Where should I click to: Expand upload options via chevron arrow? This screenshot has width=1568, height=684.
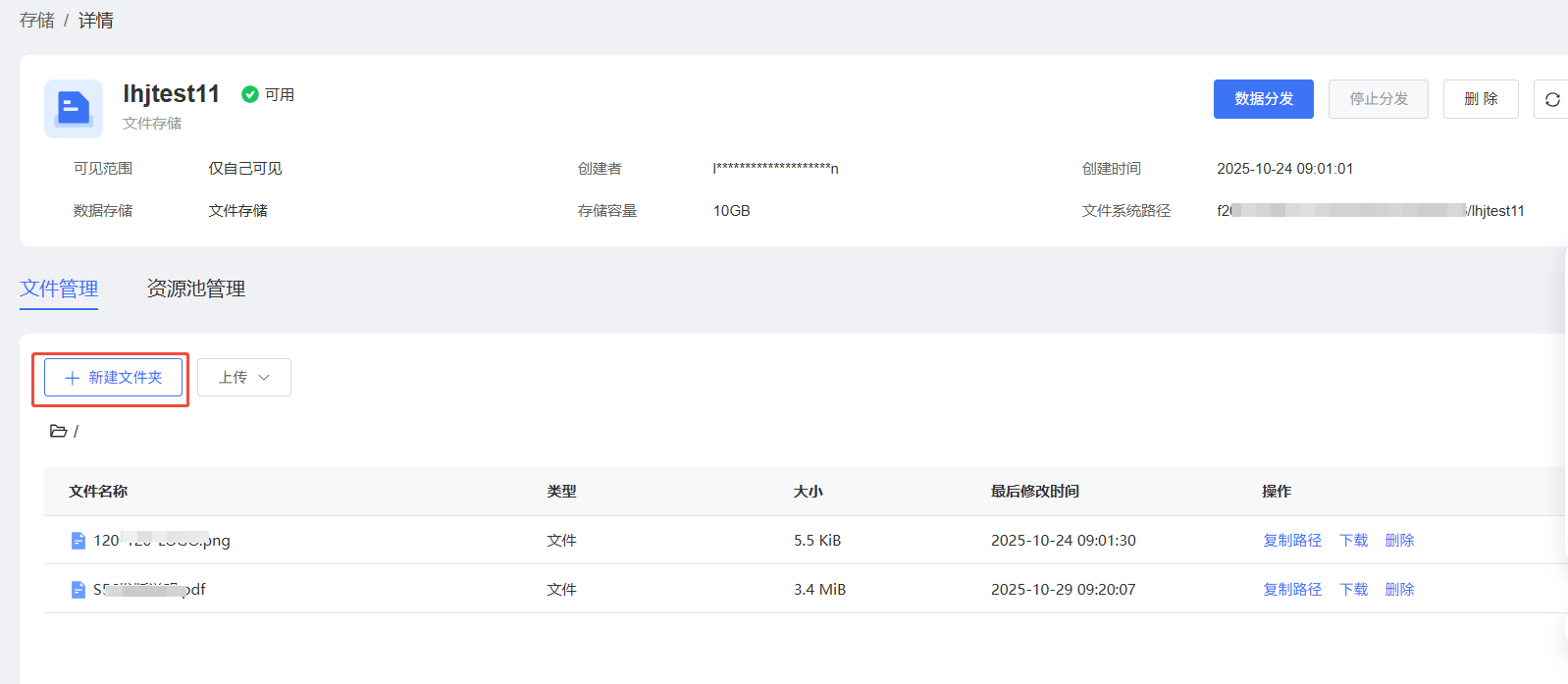click(x=264, y=378)
